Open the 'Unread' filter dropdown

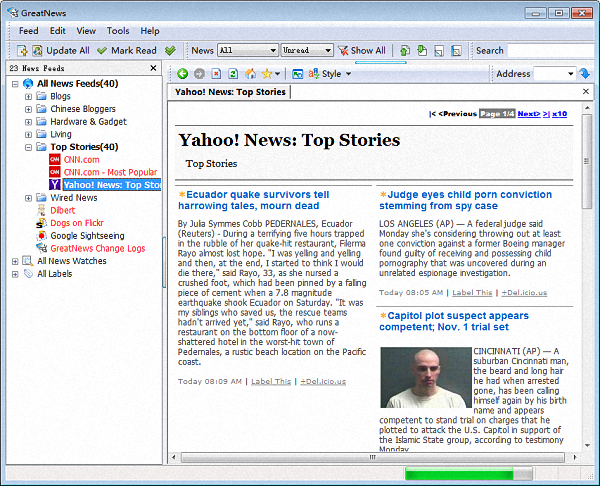(307, 50)
